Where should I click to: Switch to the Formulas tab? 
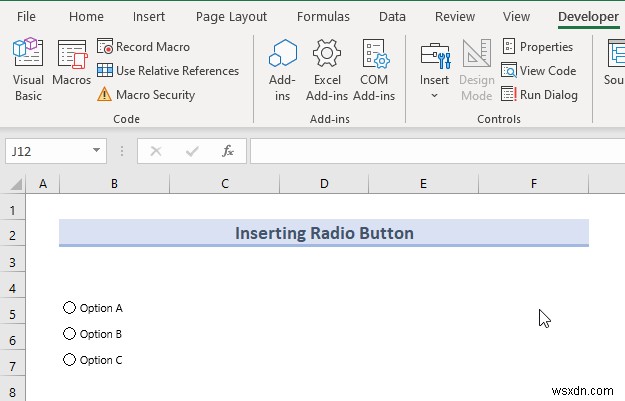[323, 17]
